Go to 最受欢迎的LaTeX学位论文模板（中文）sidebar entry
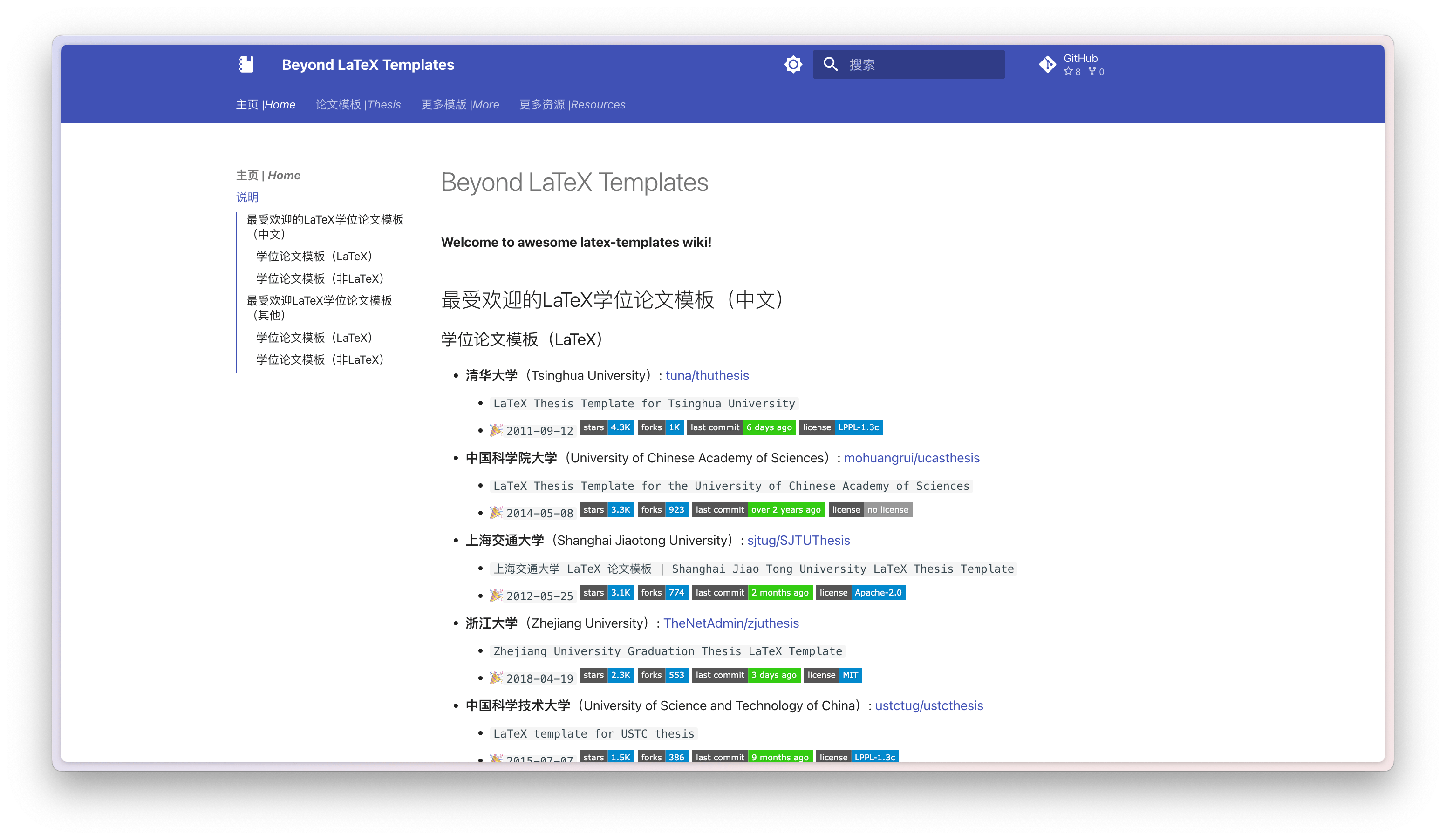The width and height of the screenshot is (1446, 840). (325, 226)
